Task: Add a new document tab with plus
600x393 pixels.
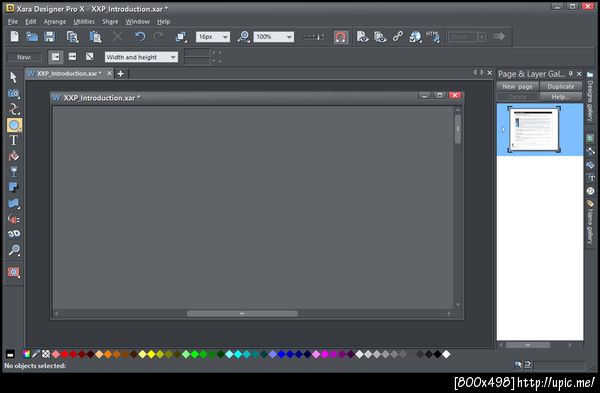Action: [x=121, y=74]
